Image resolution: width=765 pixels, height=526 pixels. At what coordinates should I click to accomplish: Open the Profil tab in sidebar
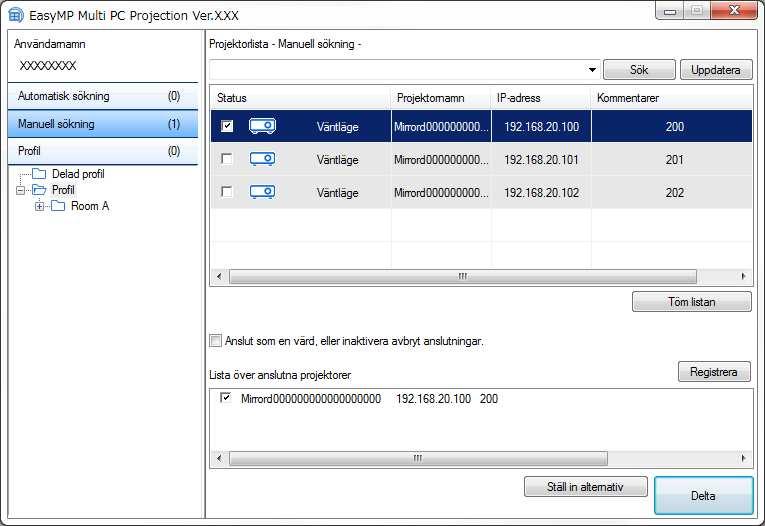pos(103,151)
